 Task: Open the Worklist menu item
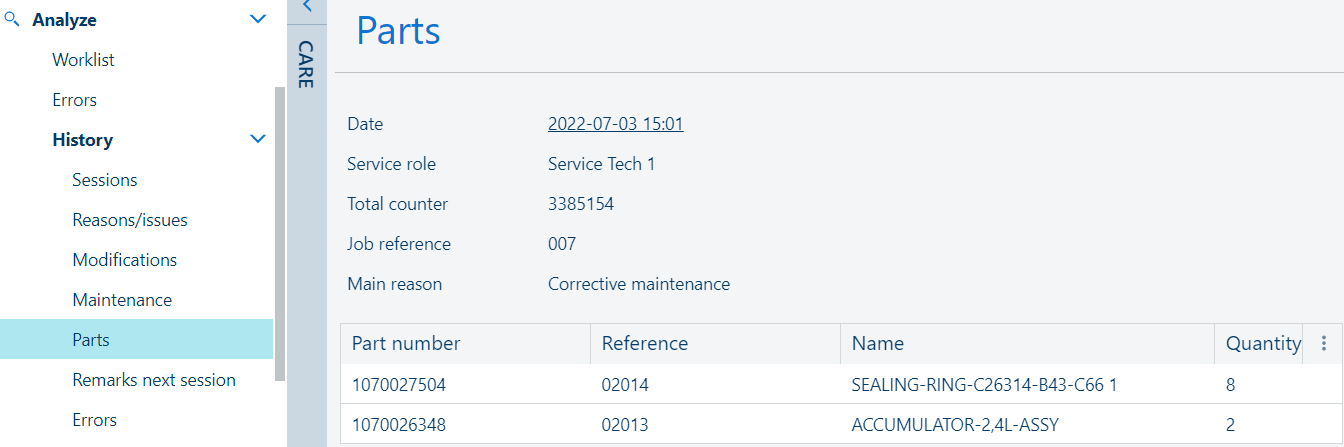click(83, 60)
